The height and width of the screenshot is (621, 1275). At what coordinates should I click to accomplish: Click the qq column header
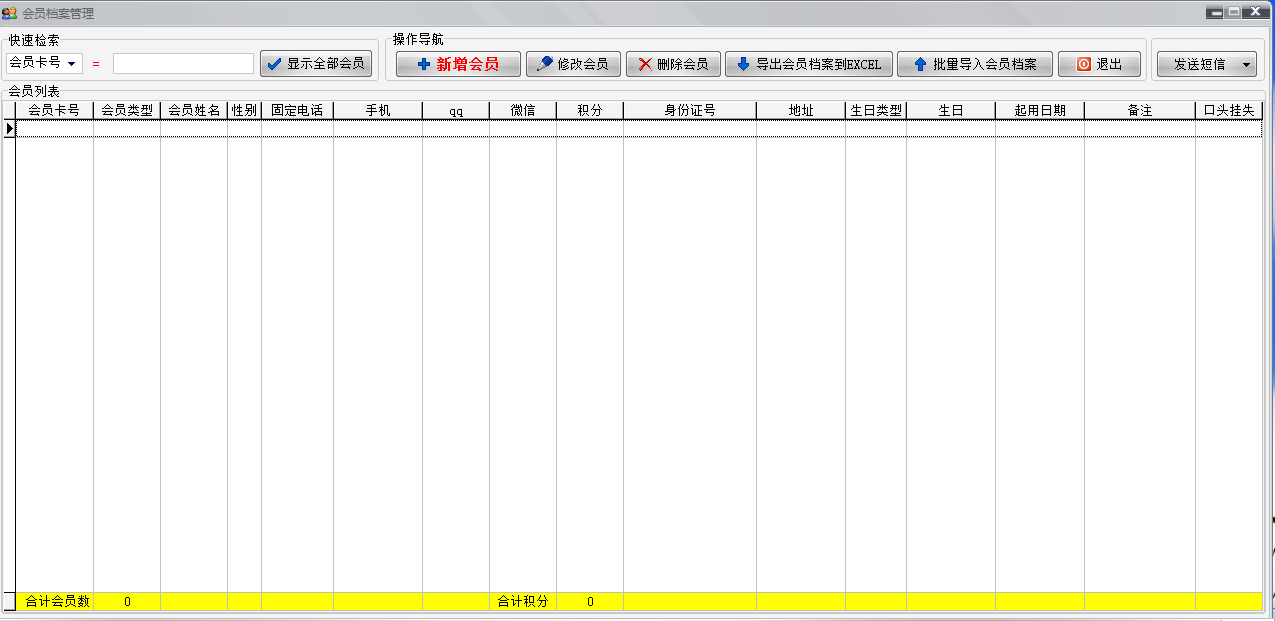click(x=456, y=110)
